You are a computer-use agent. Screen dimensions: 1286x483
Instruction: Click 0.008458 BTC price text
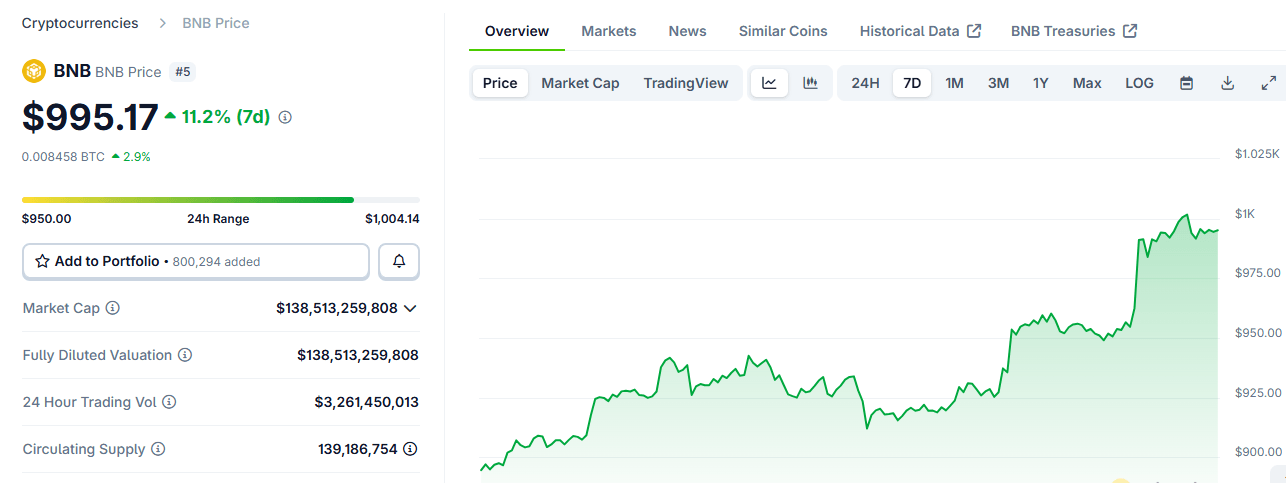[x=63, y=156]
